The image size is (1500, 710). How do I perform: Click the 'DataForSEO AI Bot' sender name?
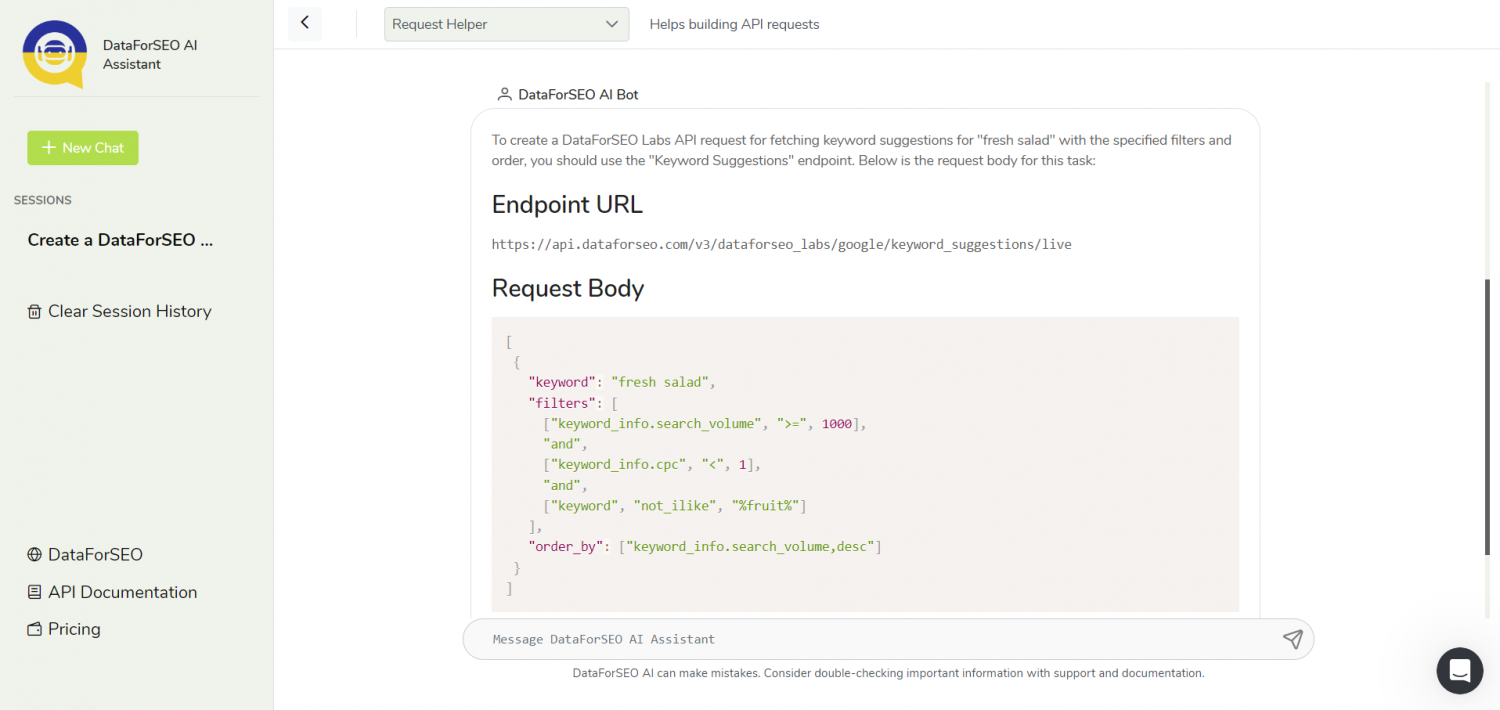[x=578, y=95]
